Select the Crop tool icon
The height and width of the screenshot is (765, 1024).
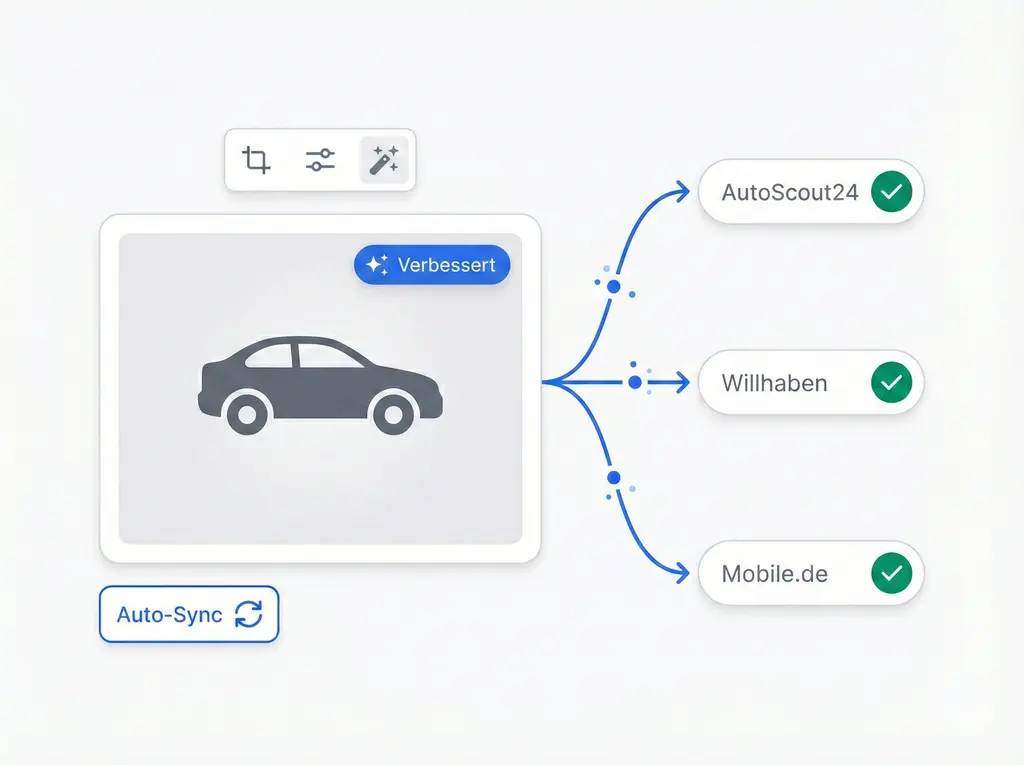pyautogui.click(x=257, y=160)
